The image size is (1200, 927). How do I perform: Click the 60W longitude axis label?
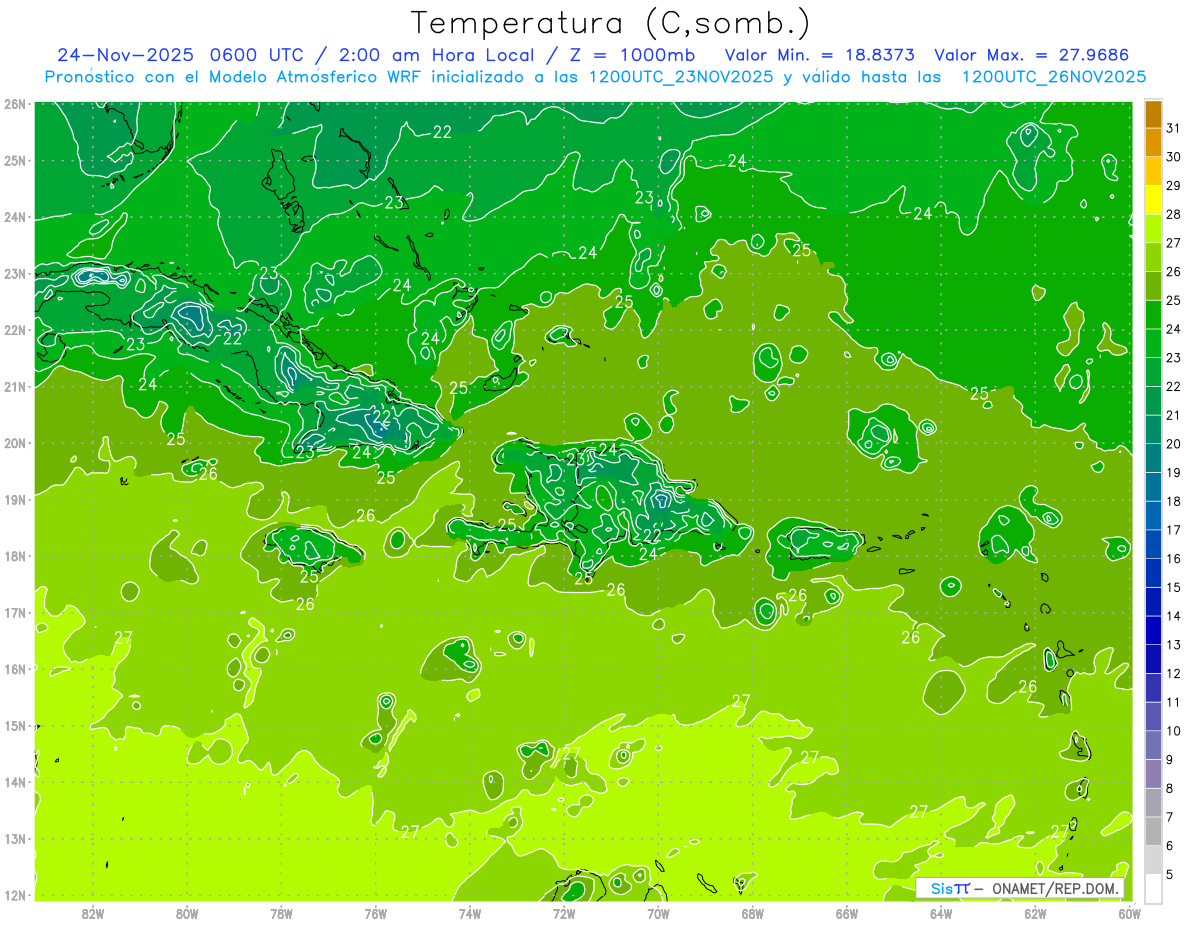coord(1129,913)
